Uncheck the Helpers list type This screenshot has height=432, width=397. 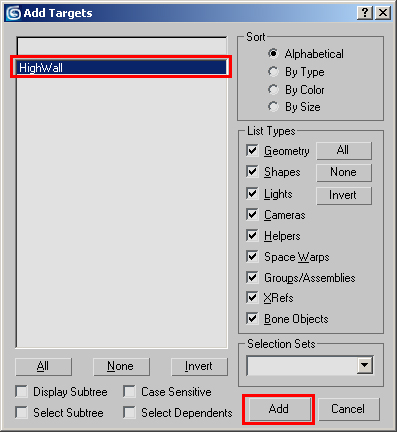point(252,236)
